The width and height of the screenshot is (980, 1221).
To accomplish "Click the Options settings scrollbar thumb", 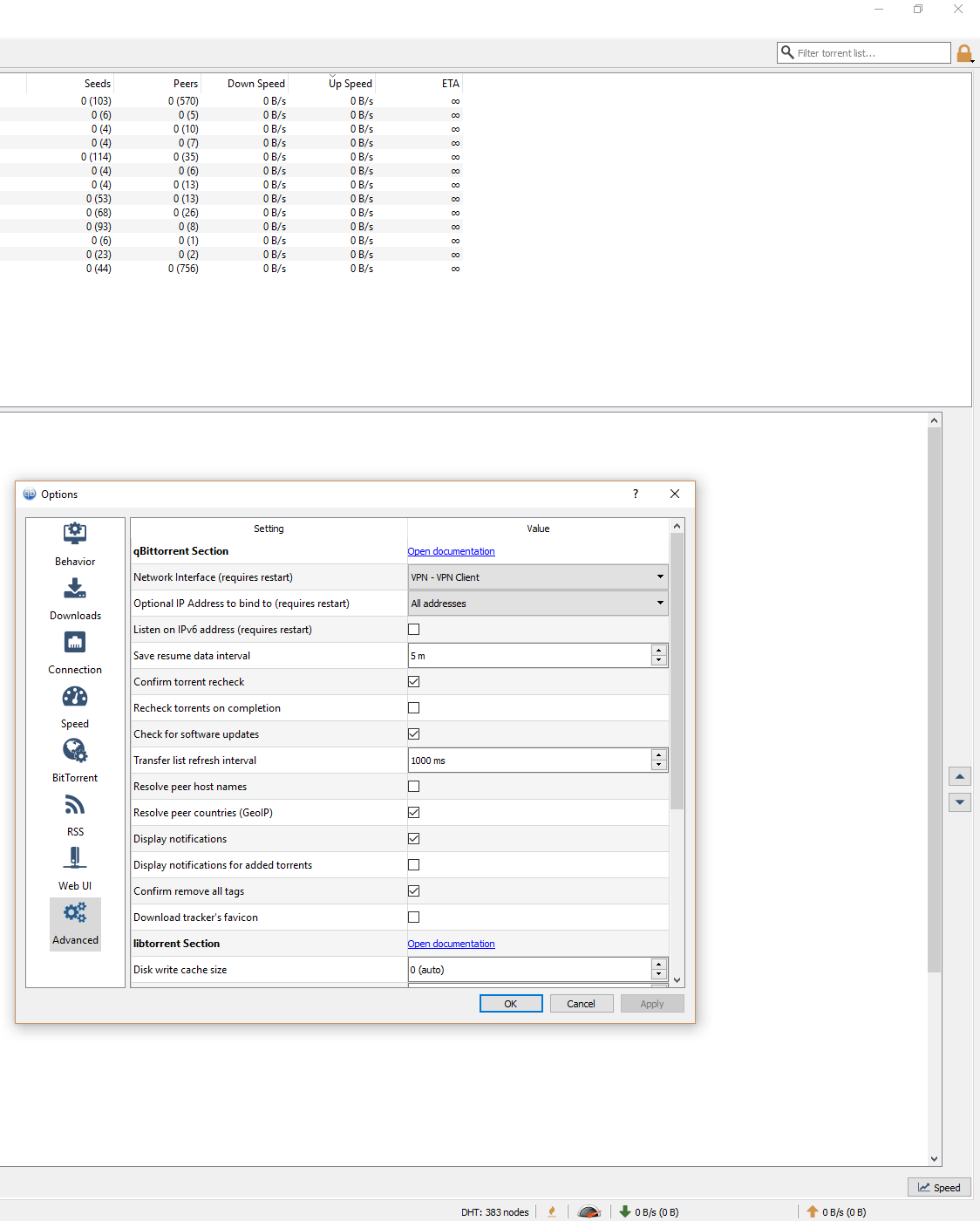I will tap(677, 672).
